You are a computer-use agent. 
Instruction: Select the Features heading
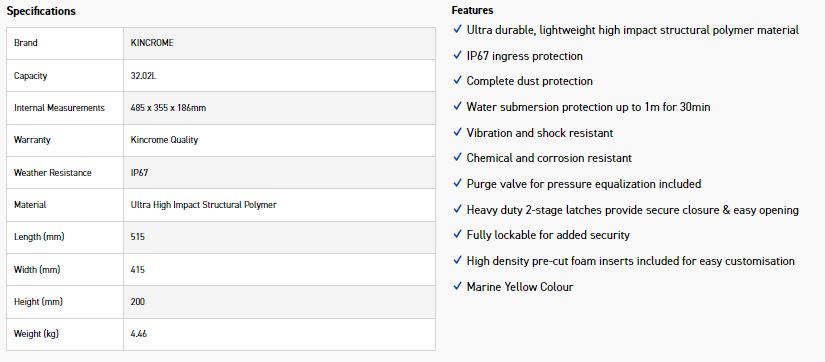click(472, 10)
